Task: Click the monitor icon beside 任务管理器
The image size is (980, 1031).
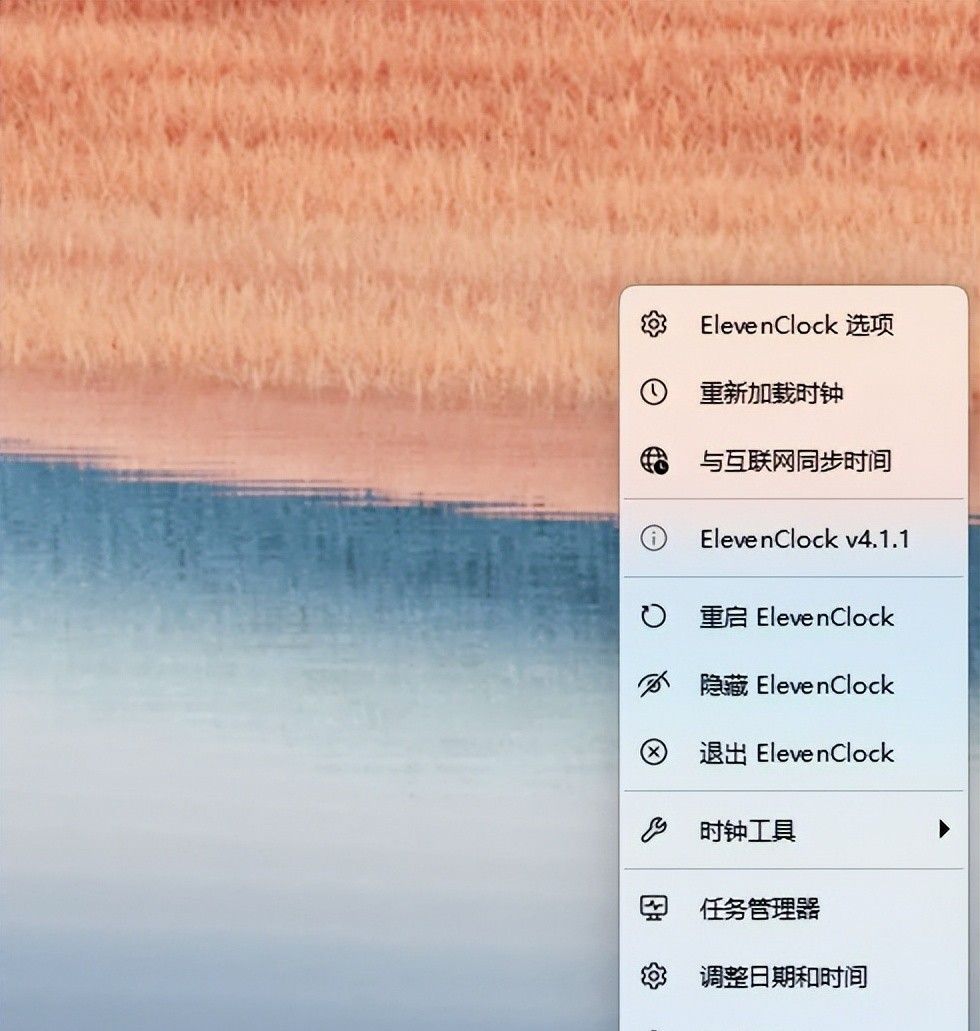Action: pos(653,906)
